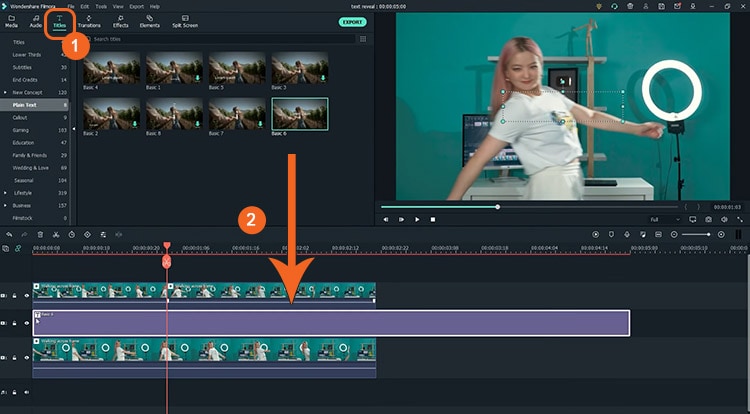Click the Speed stopwatch icon

click(x=71, y=235)
